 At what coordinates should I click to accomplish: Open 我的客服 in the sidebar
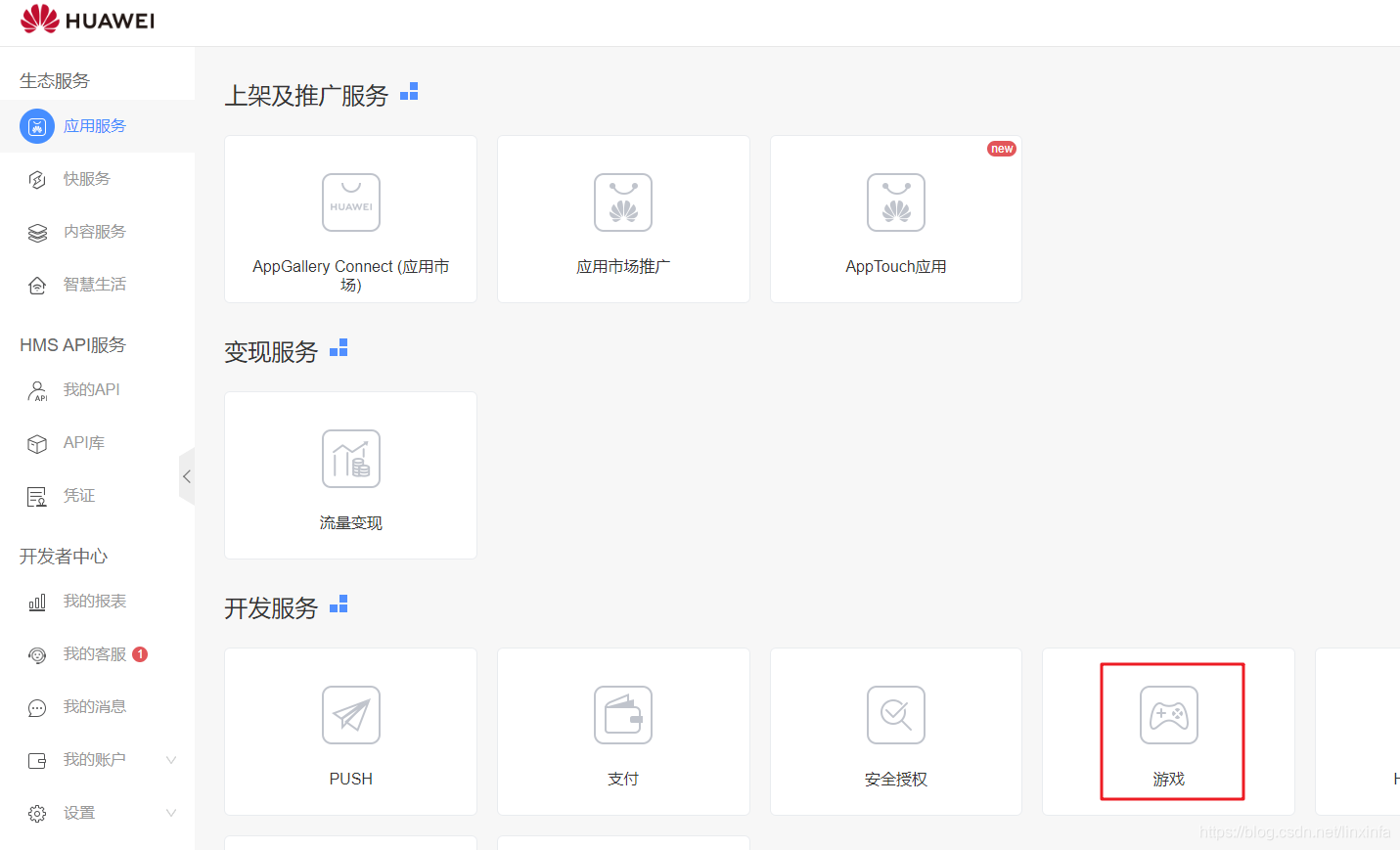tap(97, 654)
